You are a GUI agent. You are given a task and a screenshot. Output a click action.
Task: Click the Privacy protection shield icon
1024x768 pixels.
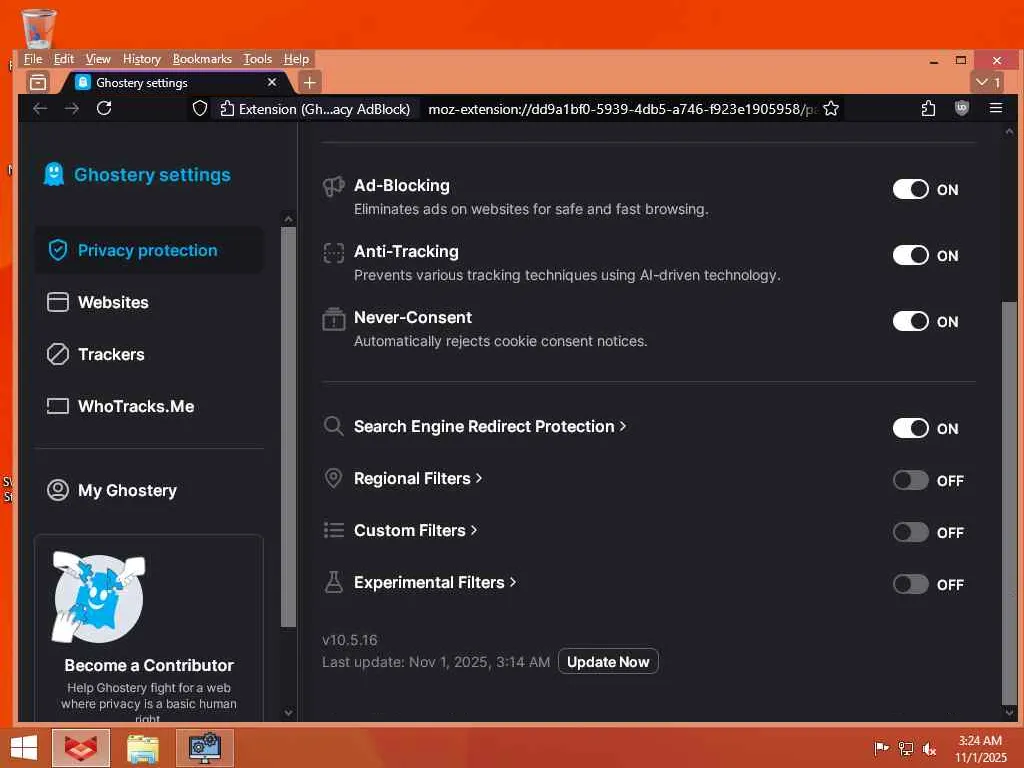(58, 249)
